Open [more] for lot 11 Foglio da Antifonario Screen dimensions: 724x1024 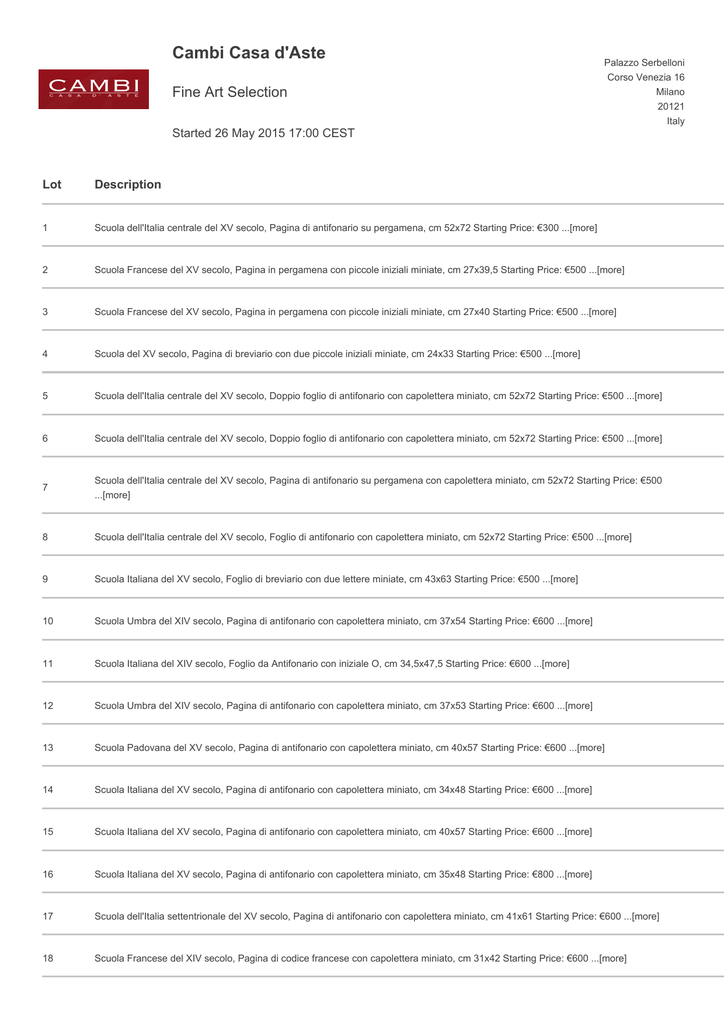coord(555,664)
